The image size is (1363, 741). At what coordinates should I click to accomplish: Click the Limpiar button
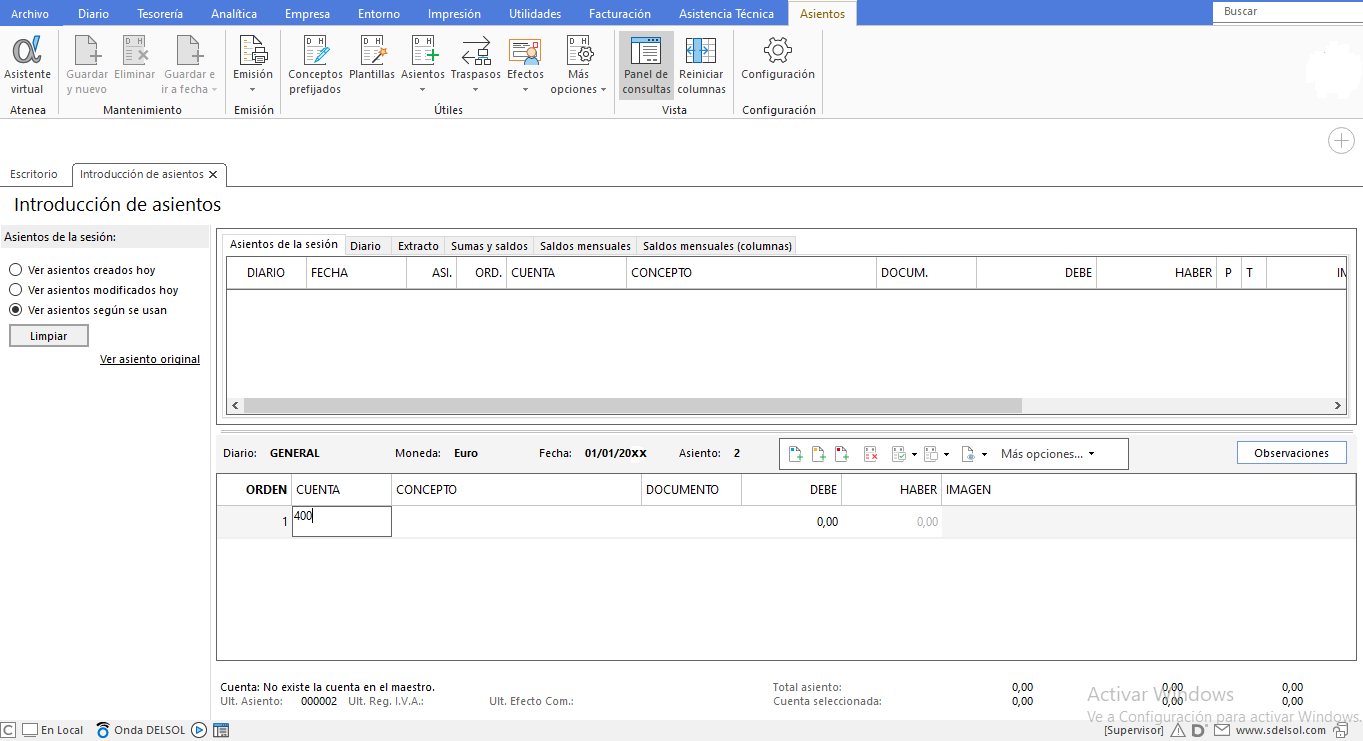49,336
